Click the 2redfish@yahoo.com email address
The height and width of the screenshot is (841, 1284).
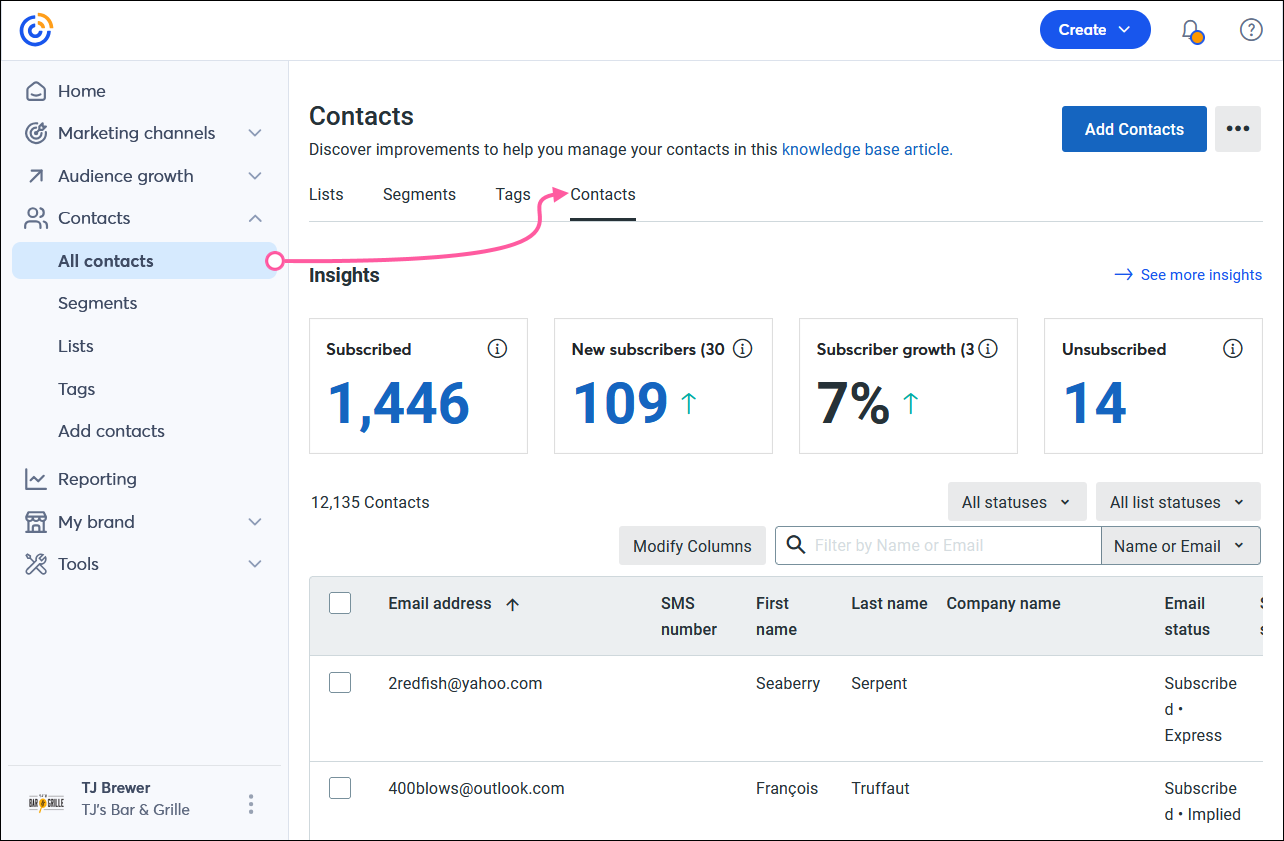tap(465, 684)
